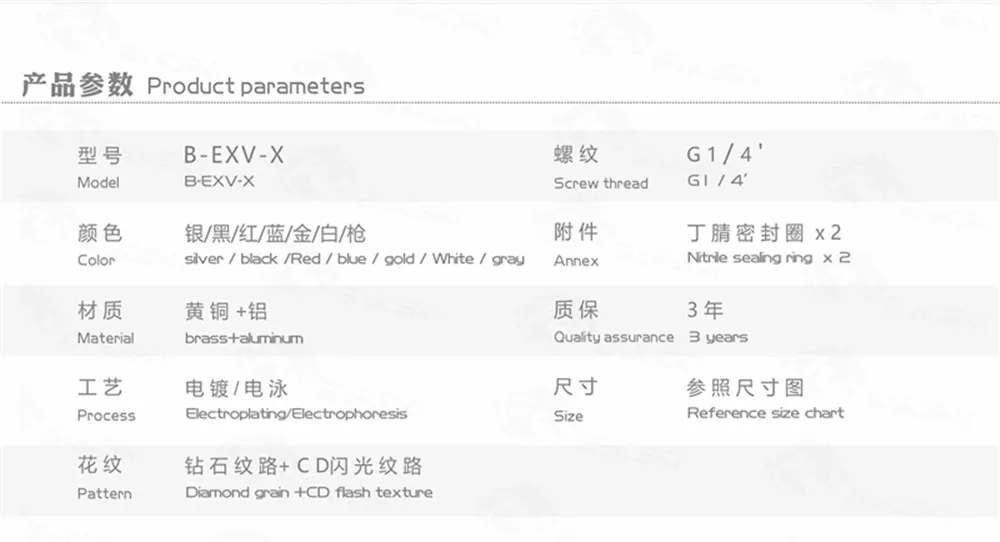Click the Annex label
This screenshot has width=1000, height=542.
point(576,261)
